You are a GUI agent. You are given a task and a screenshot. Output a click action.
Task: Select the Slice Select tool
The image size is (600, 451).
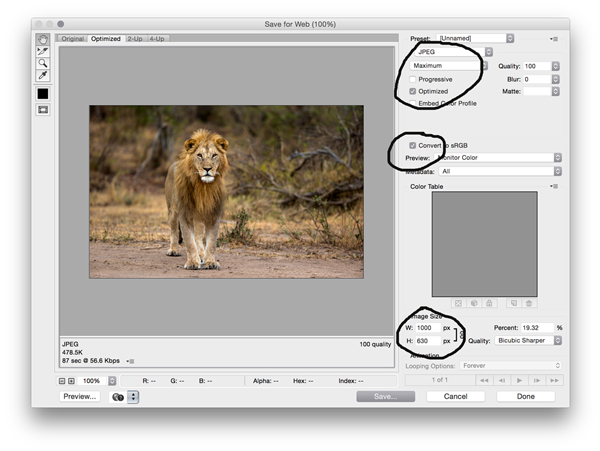[43, 51]
